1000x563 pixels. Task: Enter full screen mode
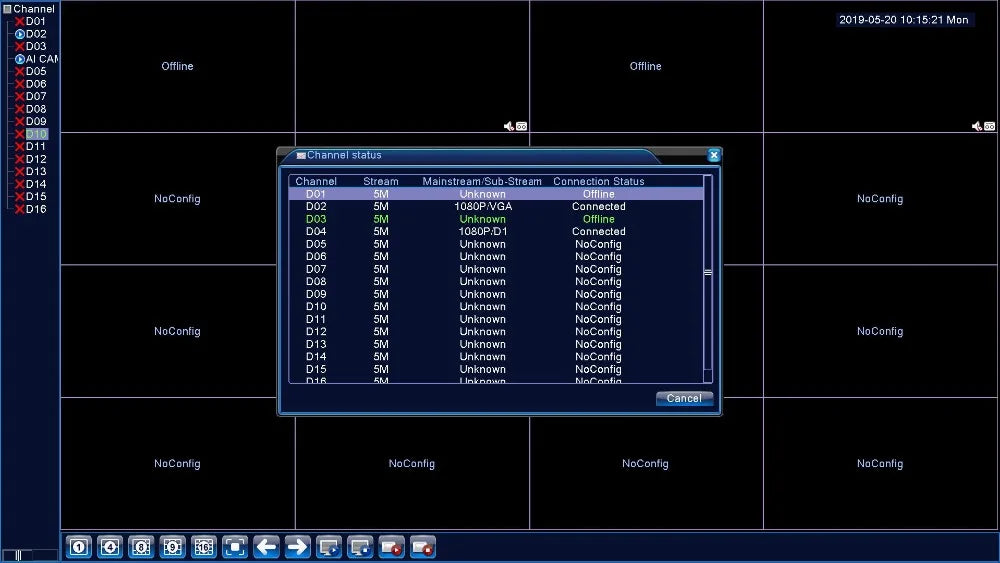pyautogui.click(x=235, y=547)
